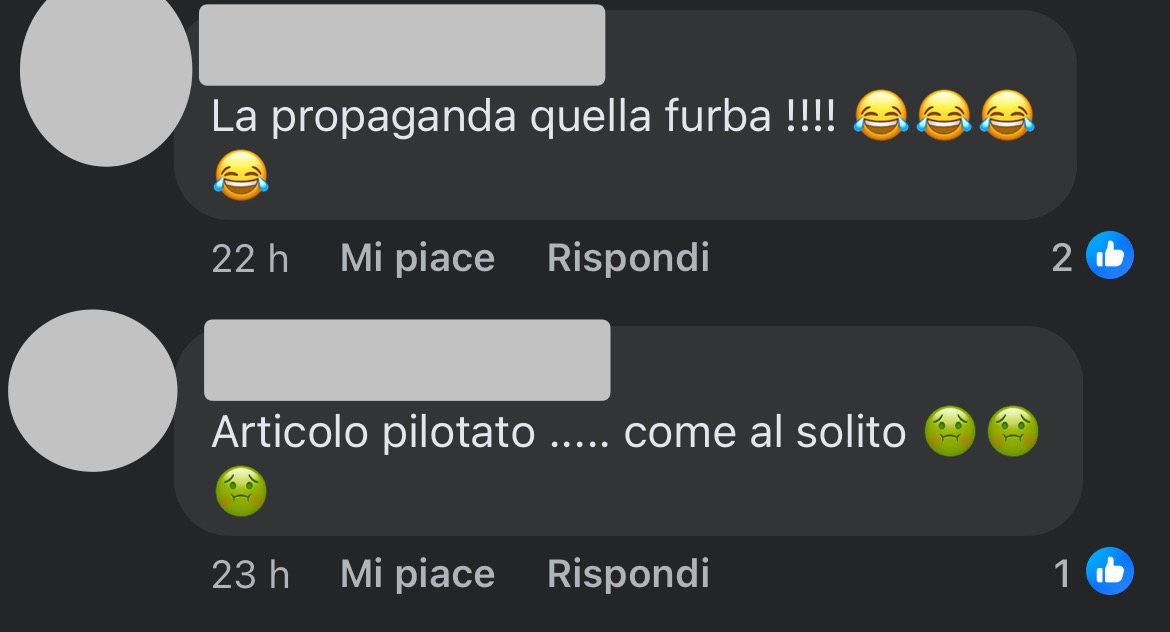
Task: Reply to the propaganda comment with Rispondi
Action: click(x=628, y=258)
